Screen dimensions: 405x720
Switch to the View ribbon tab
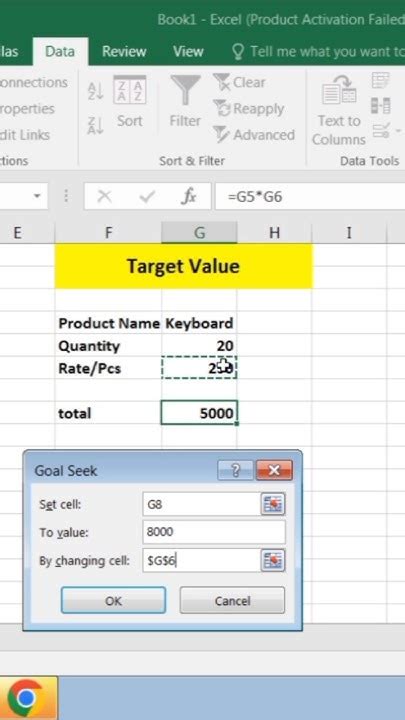(x=188, y=51)
